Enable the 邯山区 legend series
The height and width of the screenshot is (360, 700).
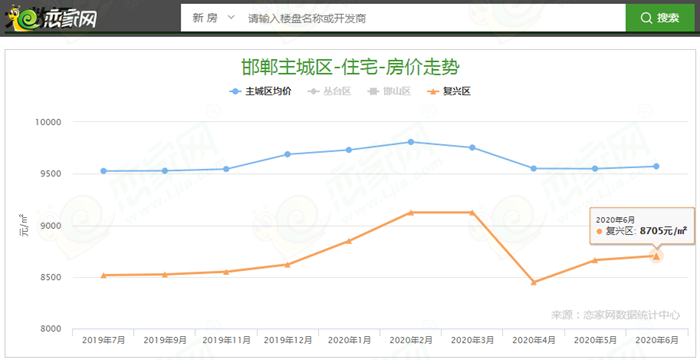point(389,92)
